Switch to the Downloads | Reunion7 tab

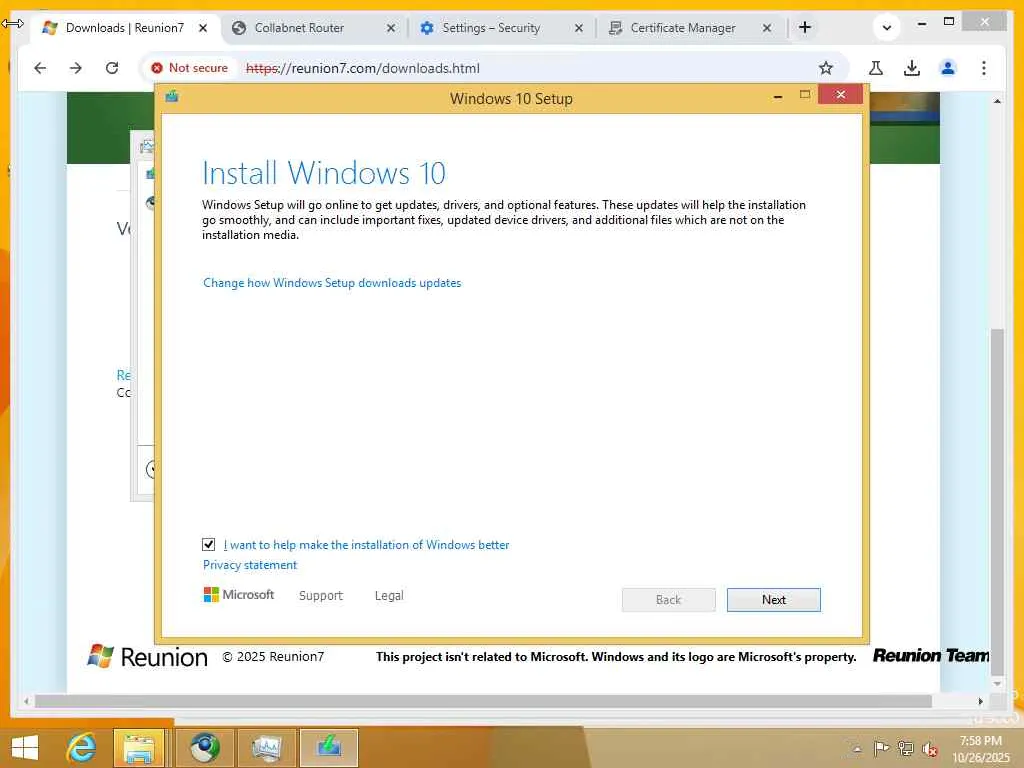(x=125, y=27)
